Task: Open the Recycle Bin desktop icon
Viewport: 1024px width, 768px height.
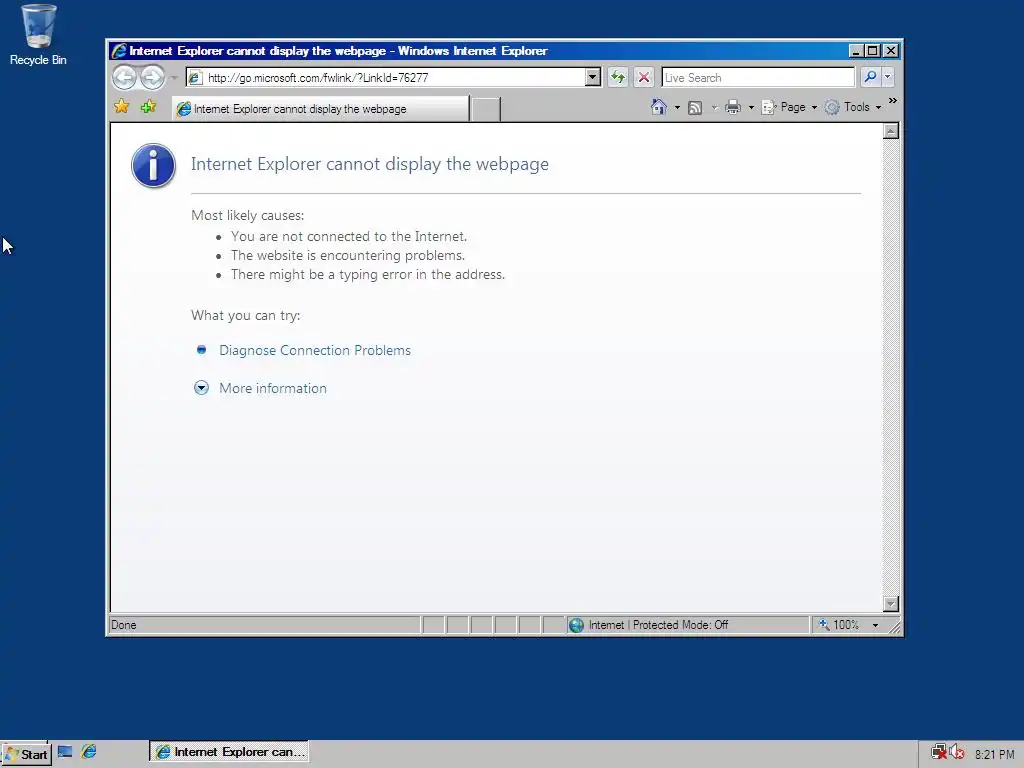Action: click(38, 35)
